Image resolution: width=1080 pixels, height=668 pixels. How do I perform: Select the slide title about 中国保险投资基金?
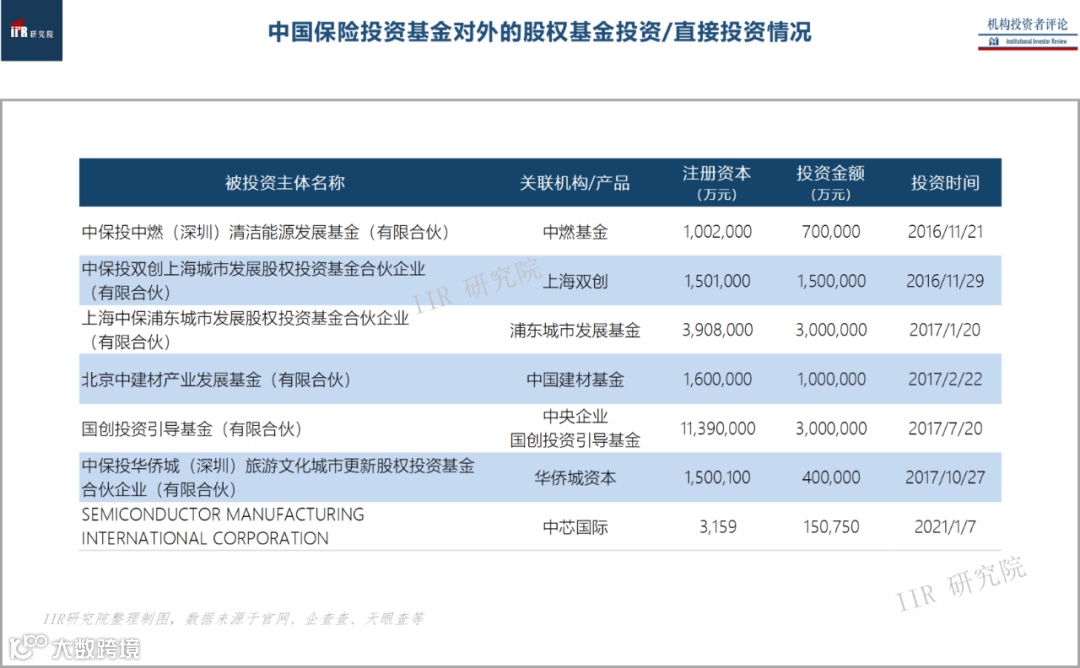539,32
